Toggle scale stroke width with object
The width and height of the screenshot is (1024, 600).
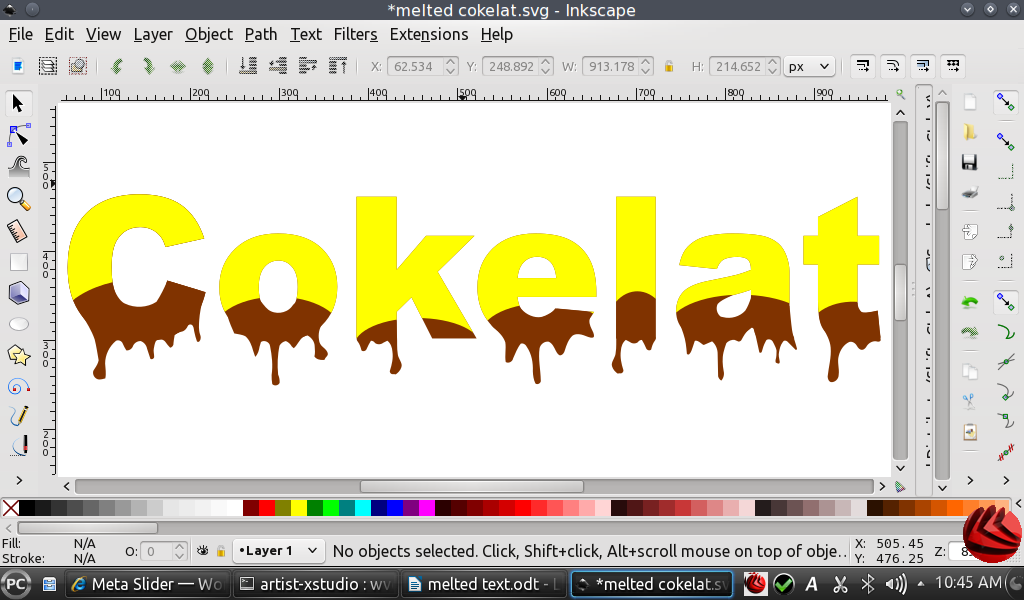coord(863,66)
